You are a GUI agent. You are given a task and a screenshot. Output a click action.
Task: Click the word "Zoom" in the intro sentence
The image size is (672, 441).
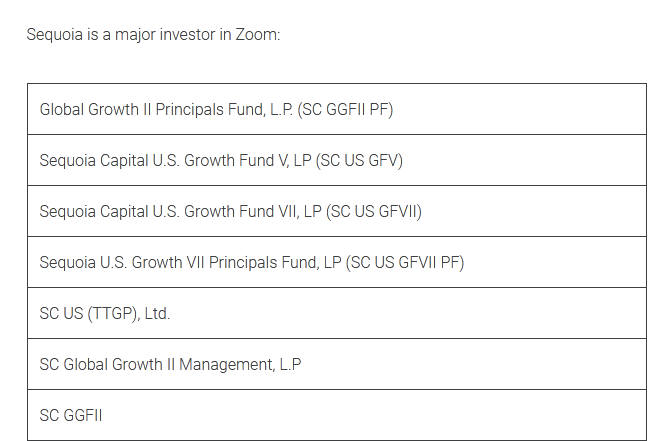[257, 34]
